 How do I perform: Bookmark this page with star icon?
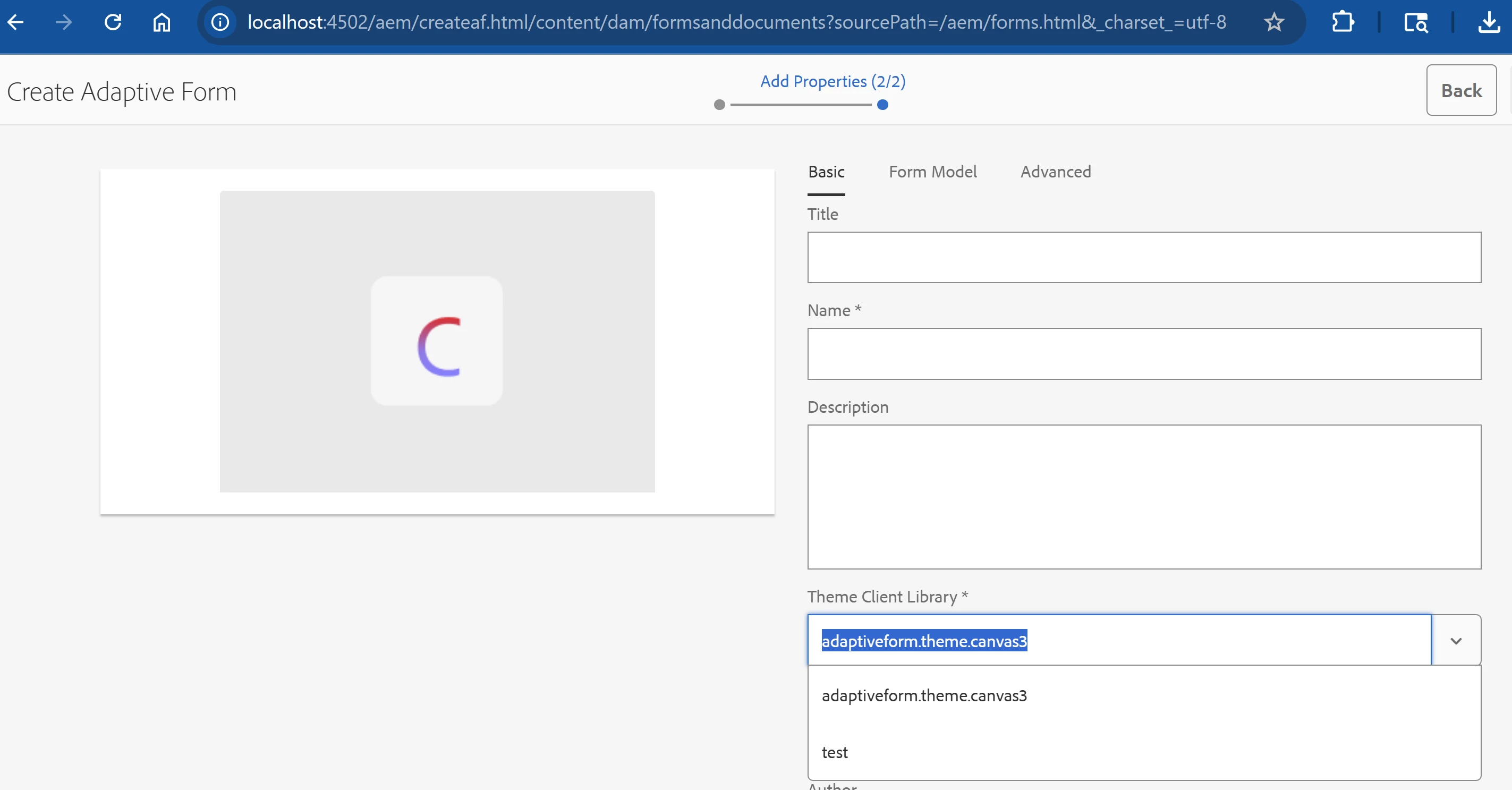[x=1273, y=22]
